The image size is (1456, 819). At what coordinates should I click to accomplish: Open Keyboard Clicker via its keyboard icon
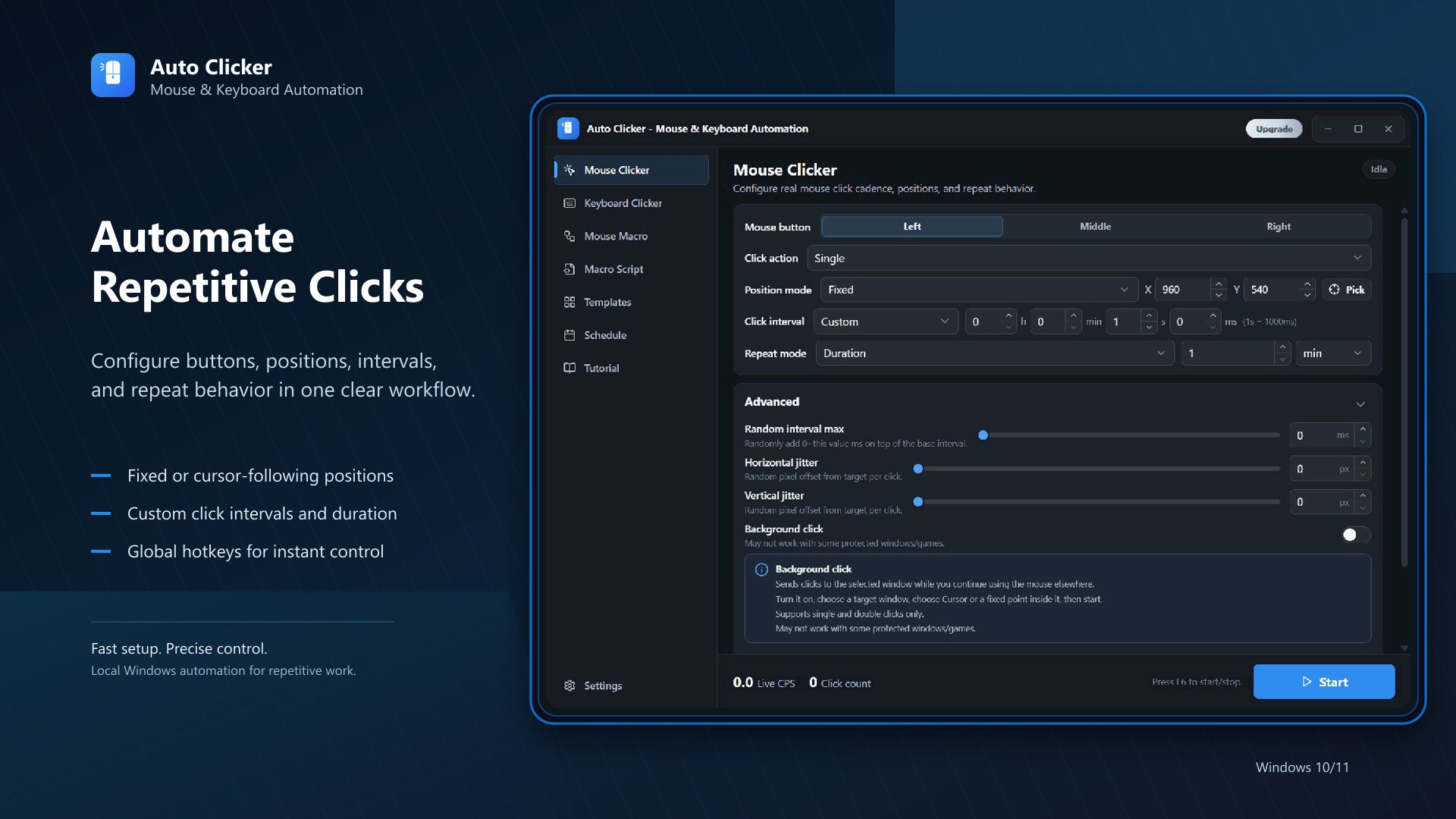coord(570,203)
